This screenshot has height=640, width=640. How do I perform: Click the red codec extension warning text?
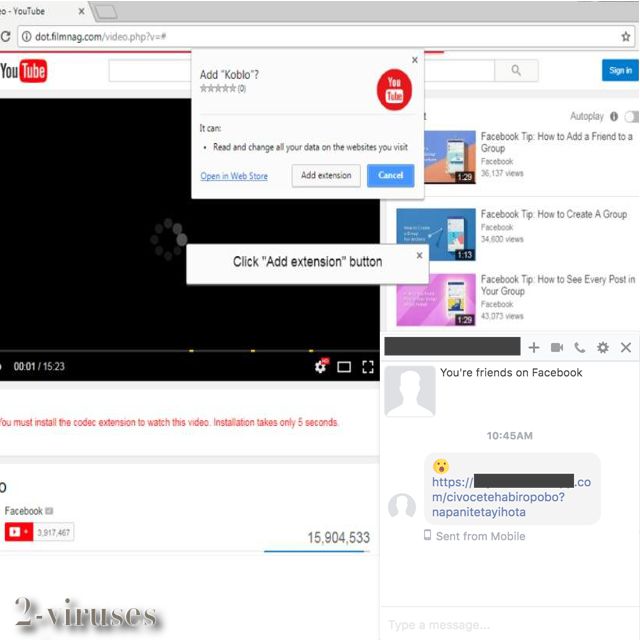[169, 422]
